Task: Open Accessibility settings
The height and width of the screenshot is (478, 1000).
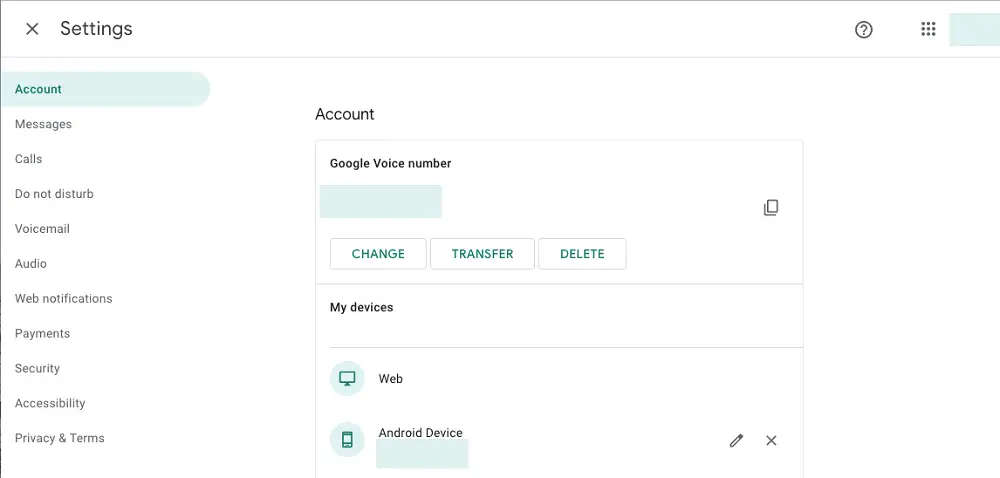Action: pos(50,403)
